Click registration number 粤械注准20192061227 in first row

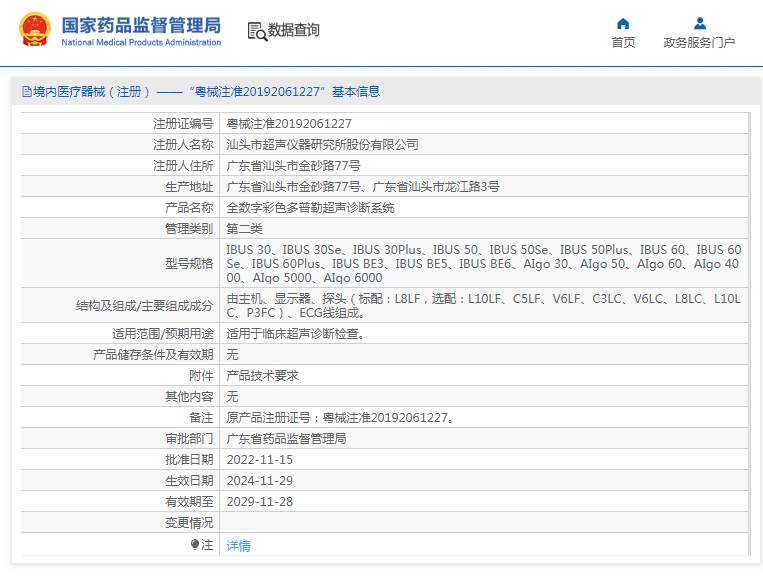(289, 124)
